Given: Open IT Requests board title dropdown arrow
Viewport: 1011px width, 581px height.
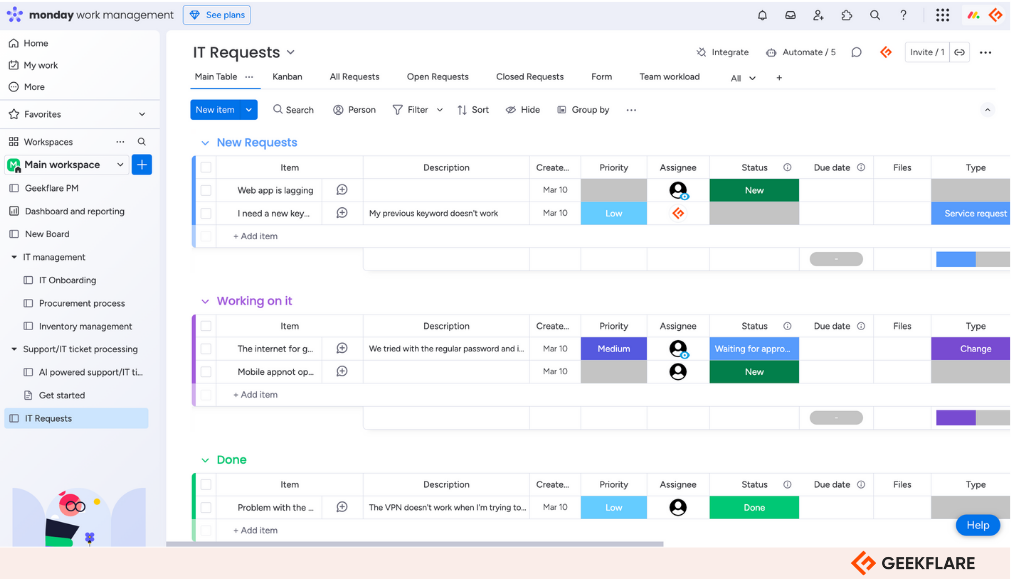Looking at the screenshot, I should pos(291,52).
